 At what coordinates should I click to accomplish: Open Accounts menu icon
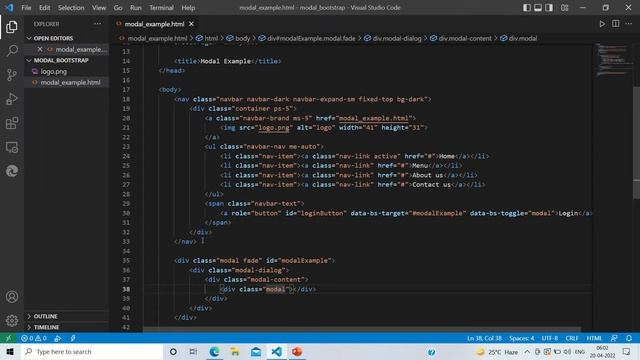[12, 297]
